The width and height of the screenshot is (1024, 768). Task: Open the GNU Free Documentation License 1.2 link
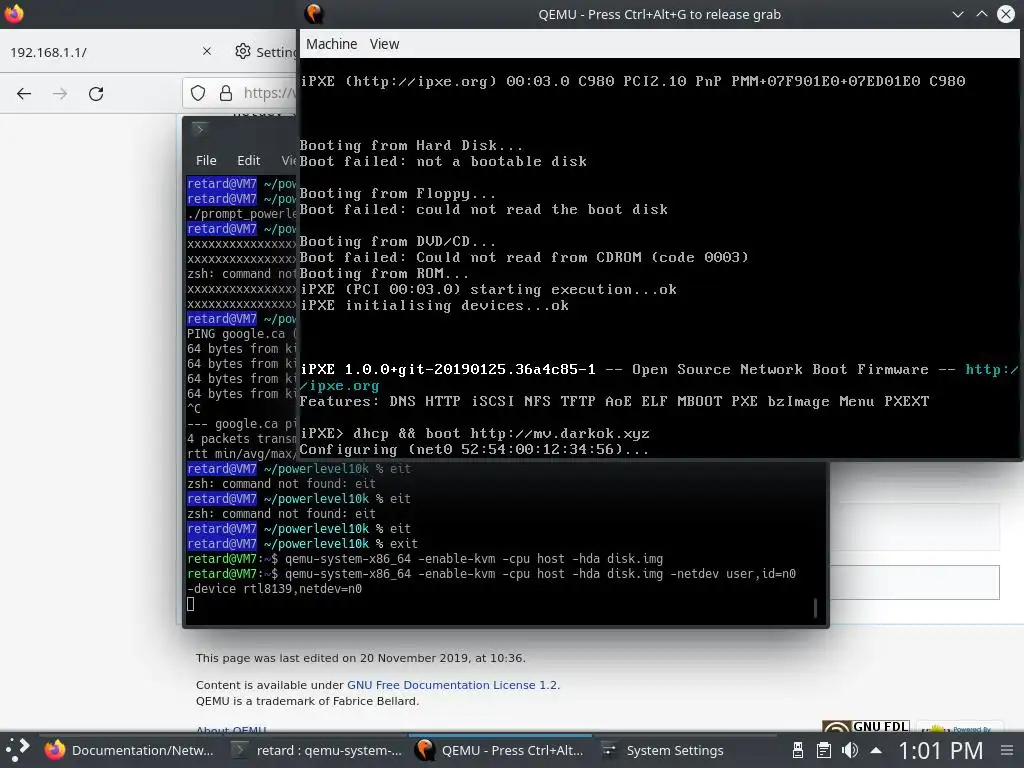tap(453, 685)
